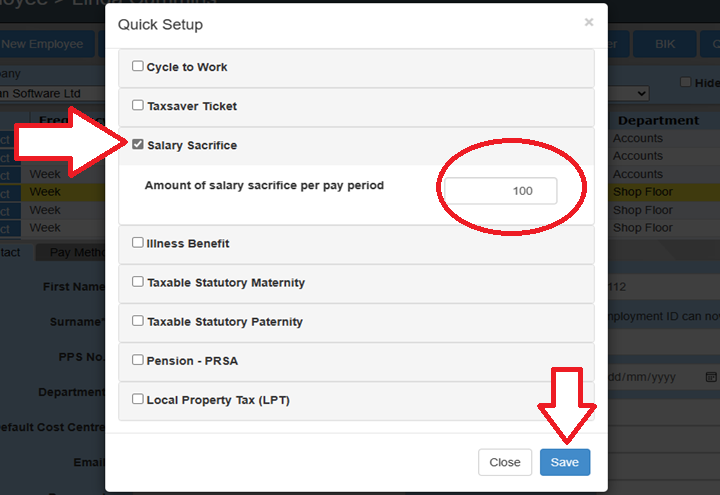The image size is (720, 495).
Task: Check Taxable Statutory Paternity
Action: (x=138, y=321)
